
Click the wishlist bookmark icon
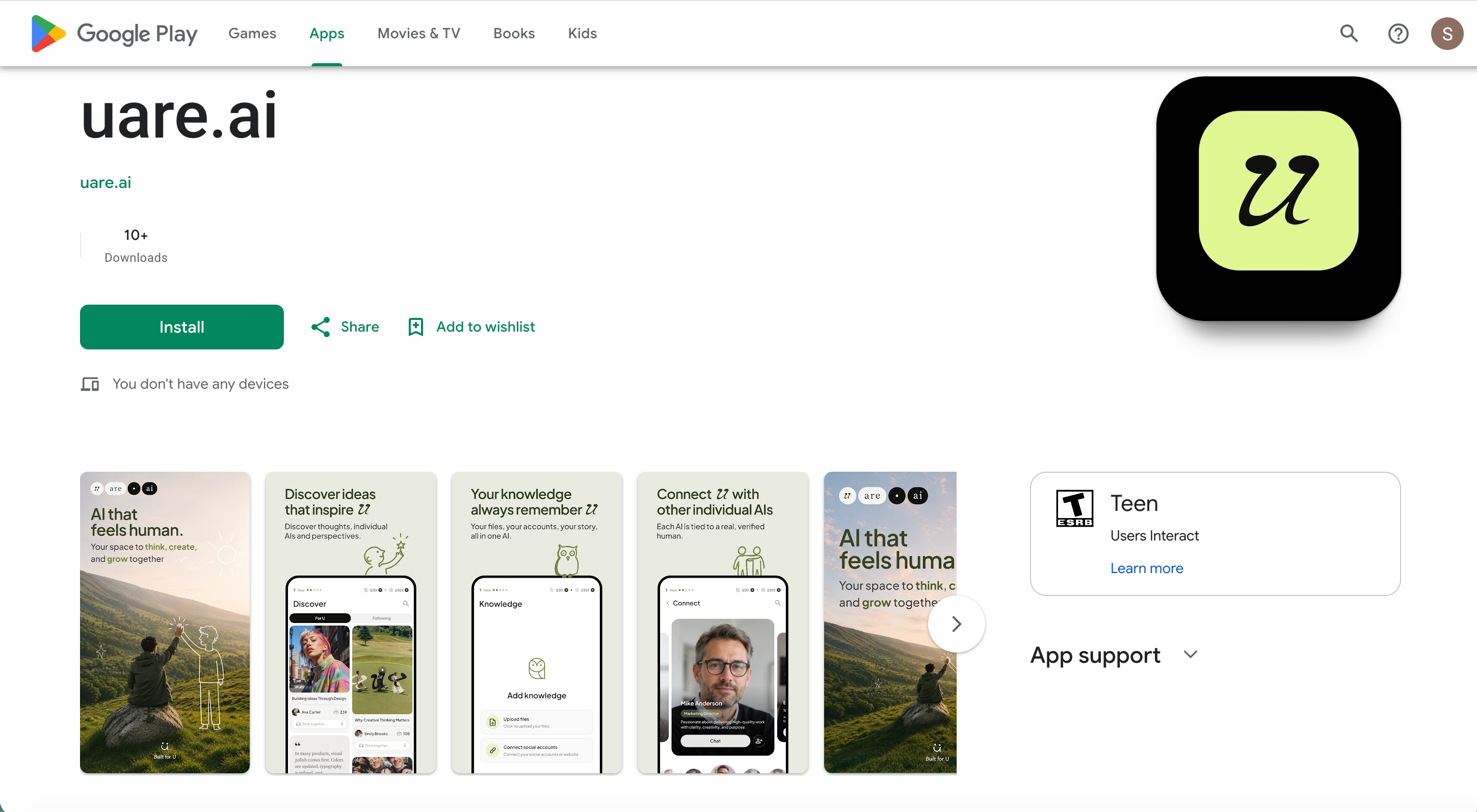point(416,327)
